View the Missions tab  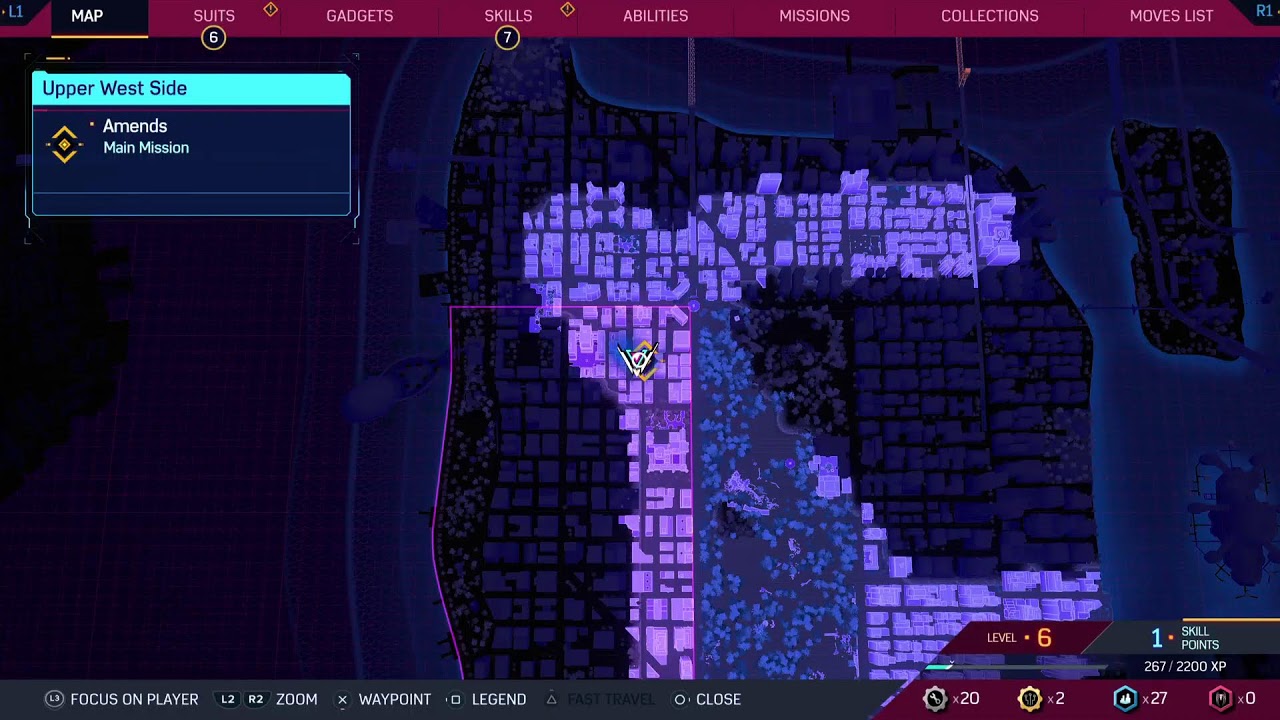tap(814, 16)
